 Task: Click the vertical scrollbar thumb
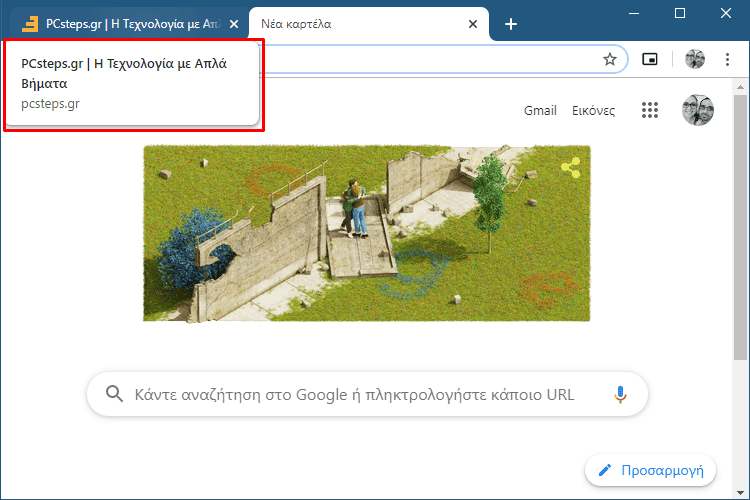coord(740,227)
